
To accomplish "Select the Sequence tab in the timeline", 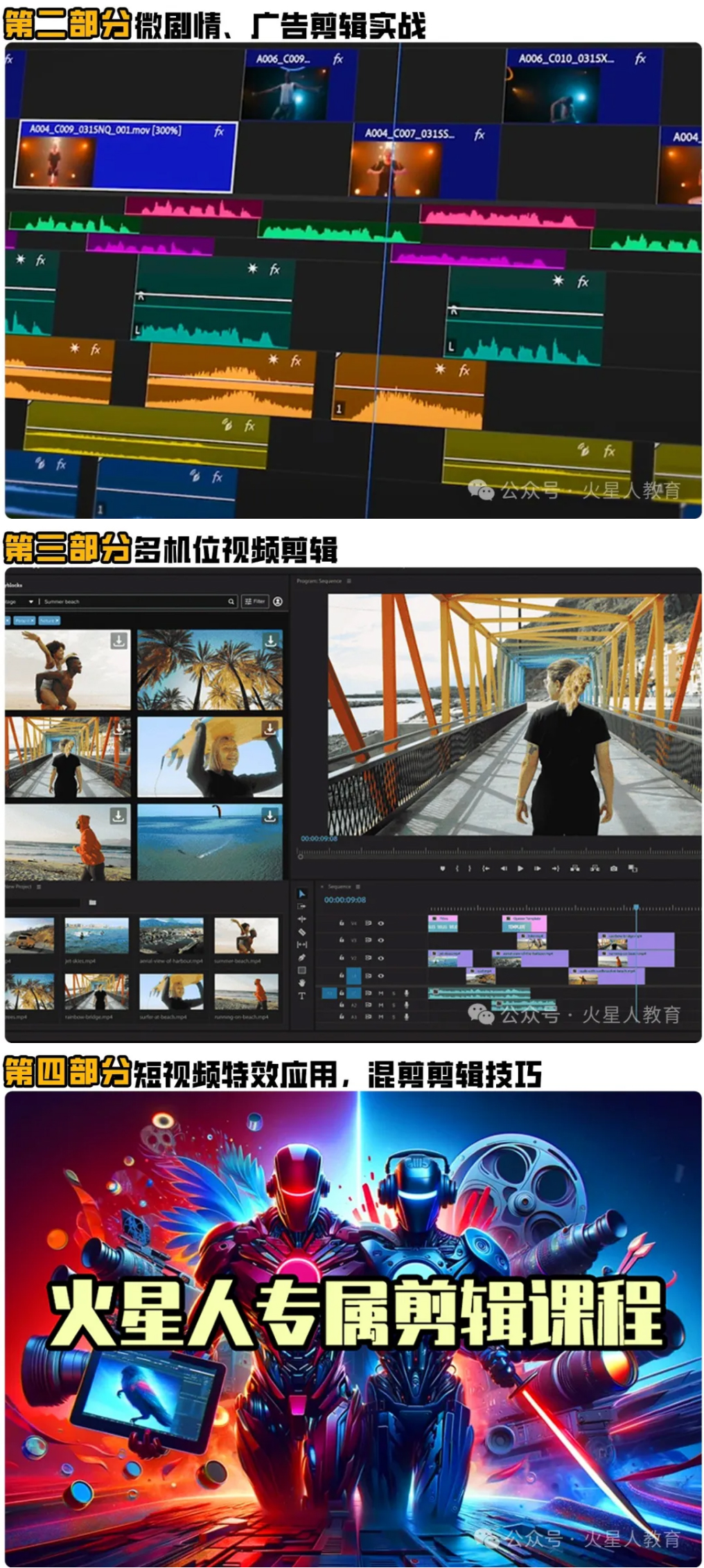I will [x=340, y=887].
